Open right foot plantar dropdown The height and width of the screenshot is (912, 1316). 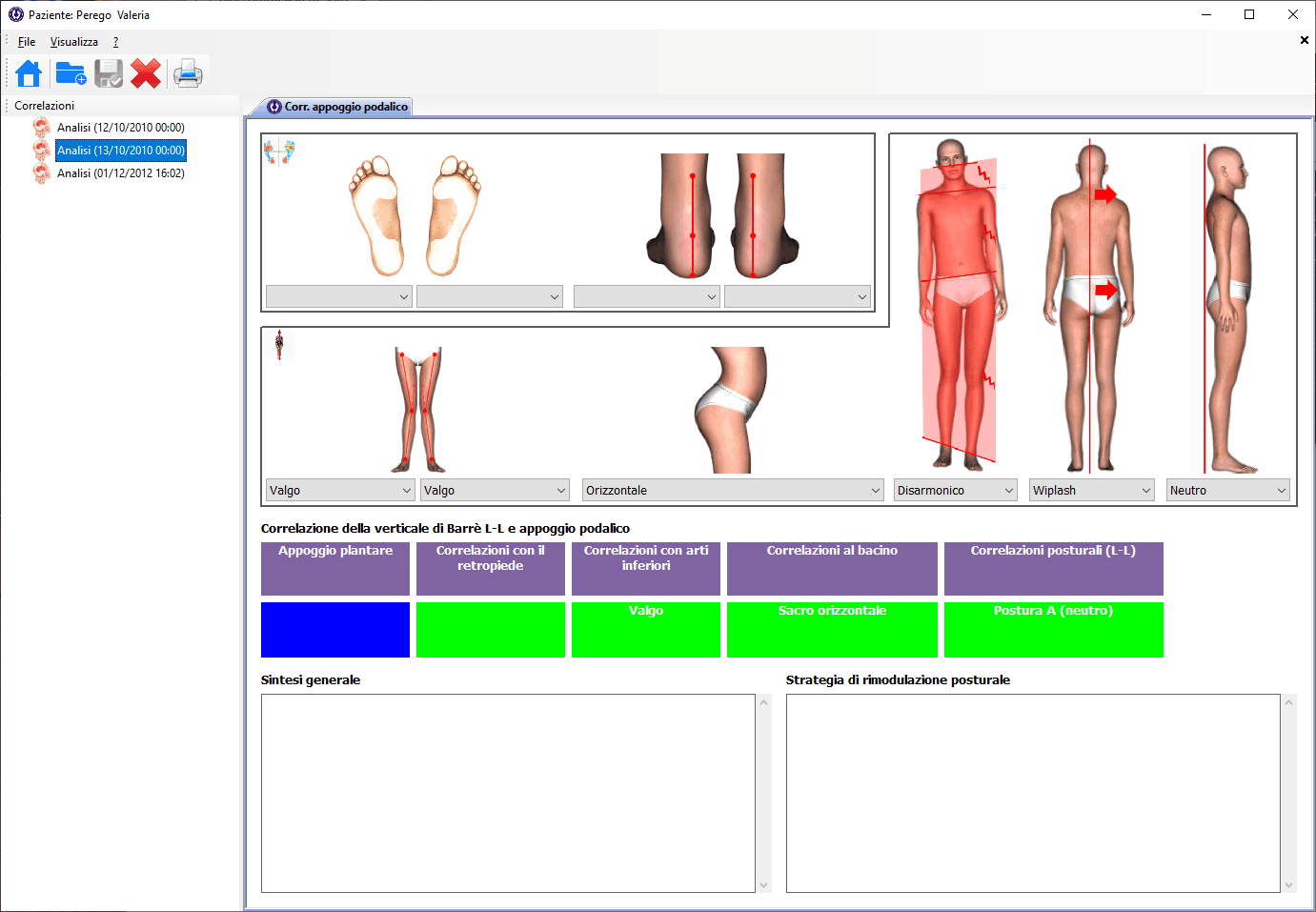click(x=490, y=296)
